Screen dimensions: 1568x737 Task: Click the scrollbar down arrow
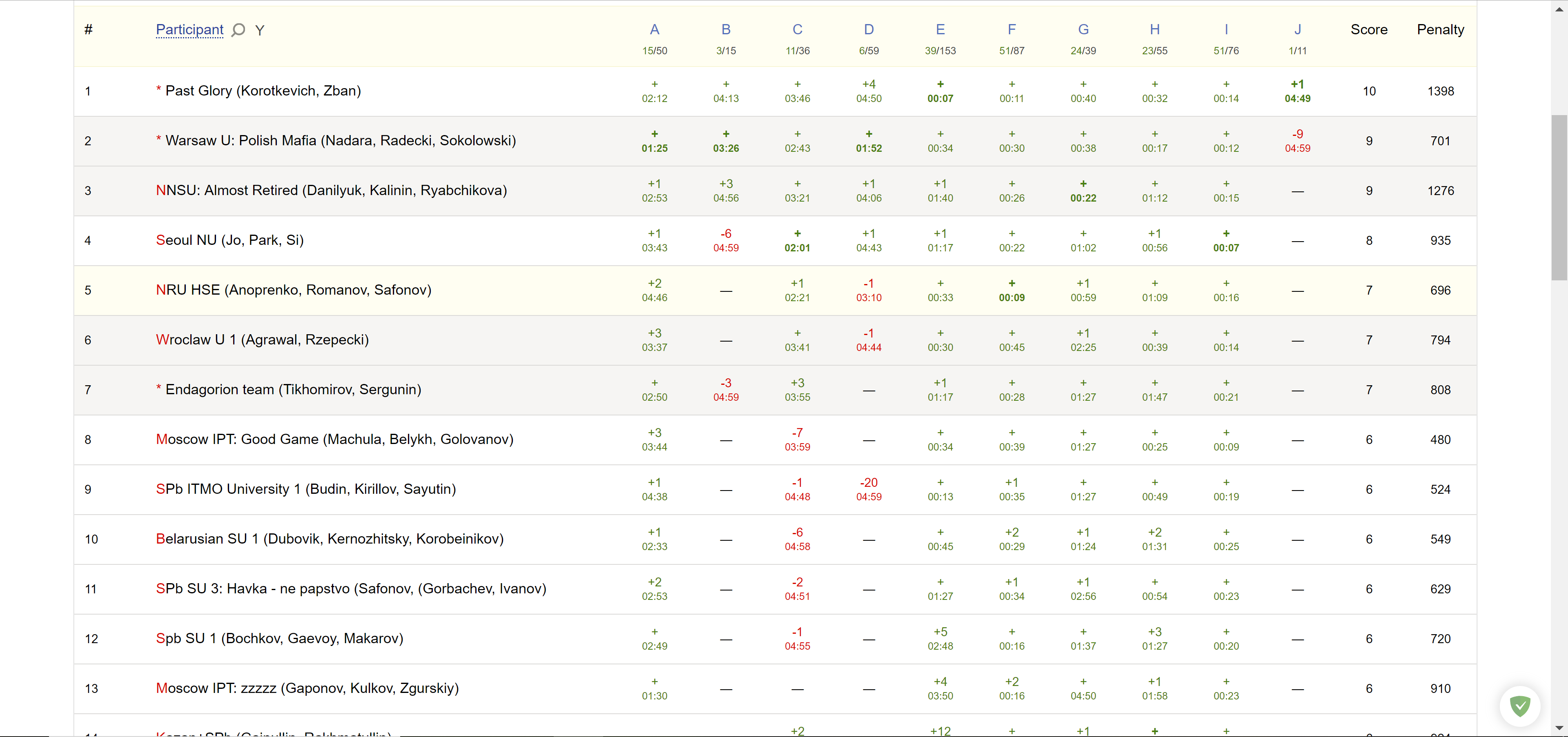click(1559, 728)
